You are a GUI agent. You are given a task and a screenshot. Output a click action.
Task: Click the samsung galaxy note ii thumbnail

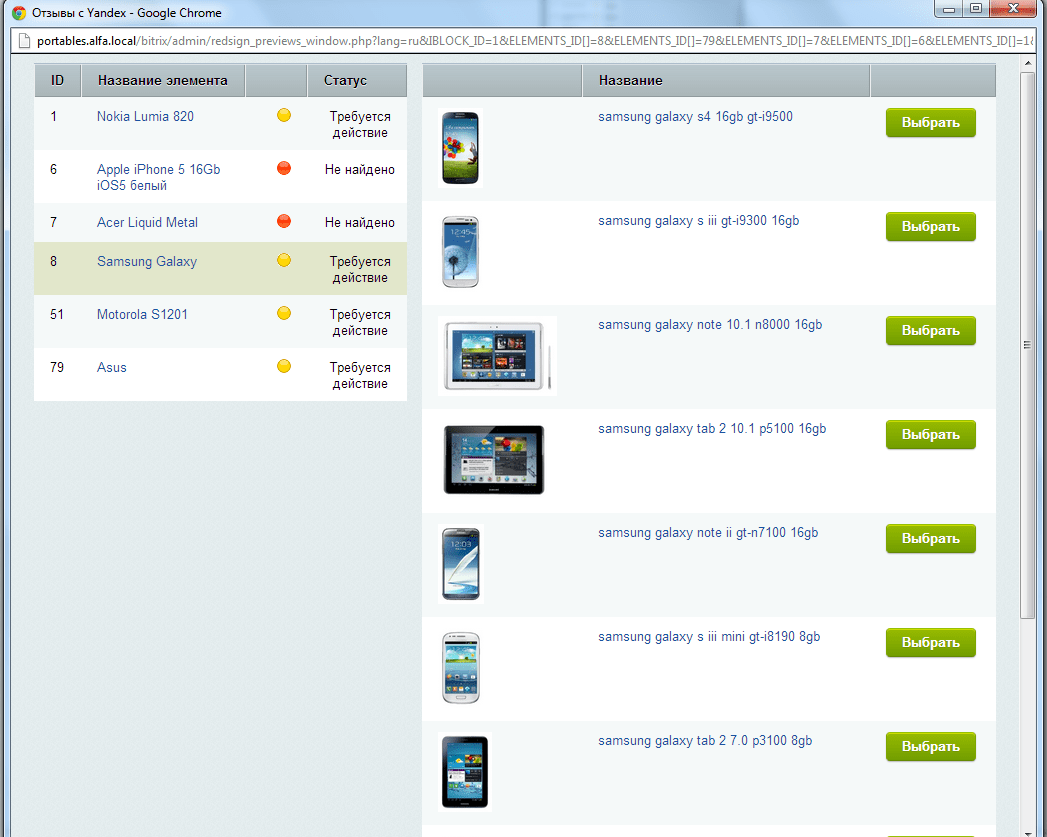click(x=461, y=564)
